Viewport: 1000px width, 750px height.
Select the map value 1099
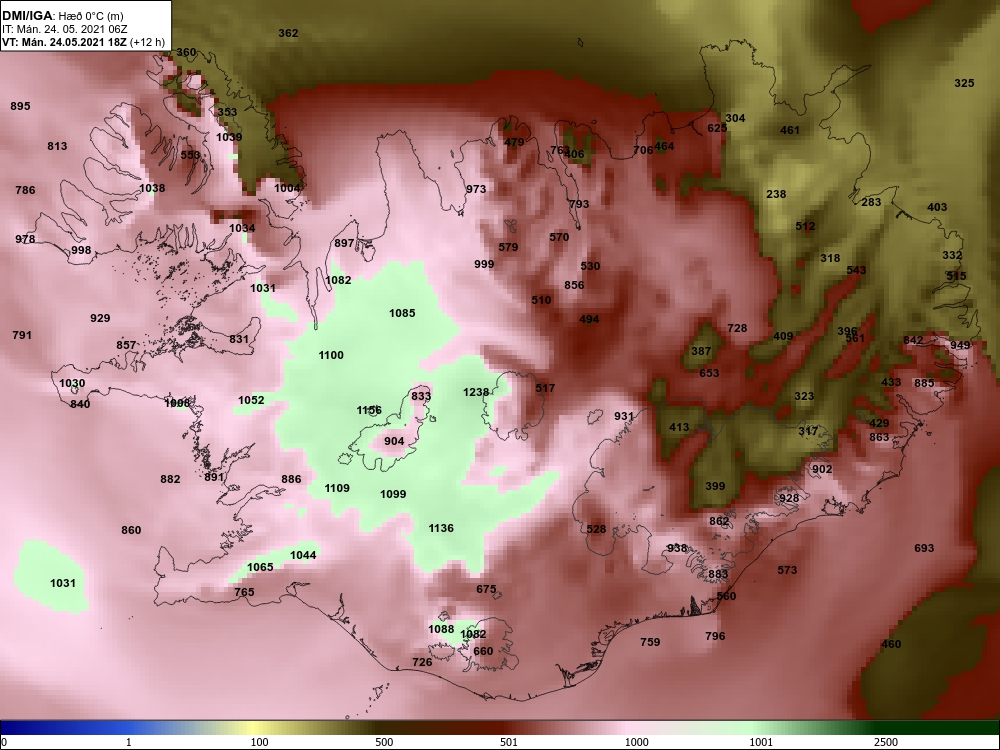393,494
